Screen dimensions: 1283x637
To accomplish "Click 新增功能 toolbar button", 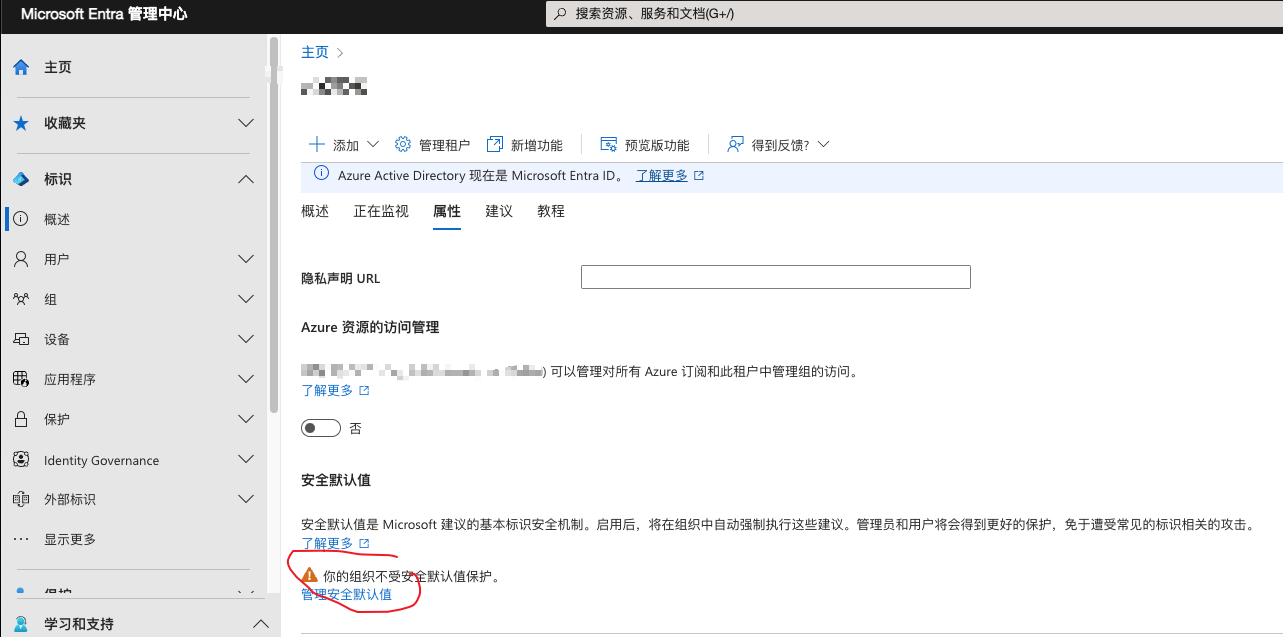I will pos(524,145).
